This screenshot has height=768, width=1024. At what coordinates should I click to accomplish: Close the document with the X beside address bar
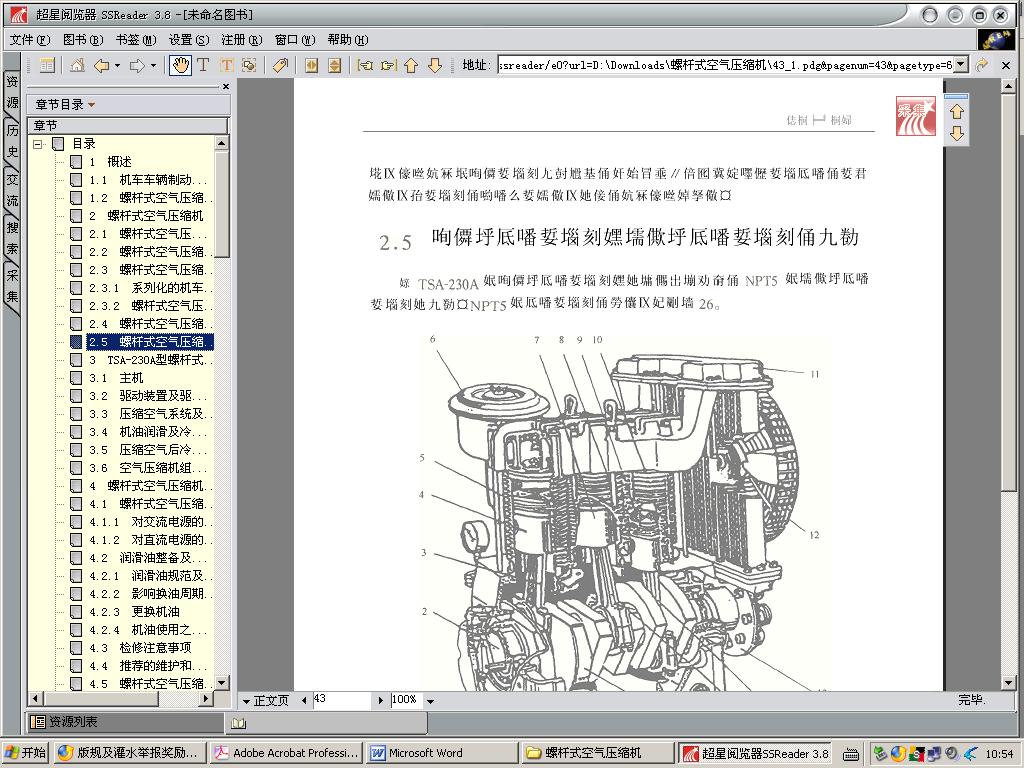point(1006,65)
